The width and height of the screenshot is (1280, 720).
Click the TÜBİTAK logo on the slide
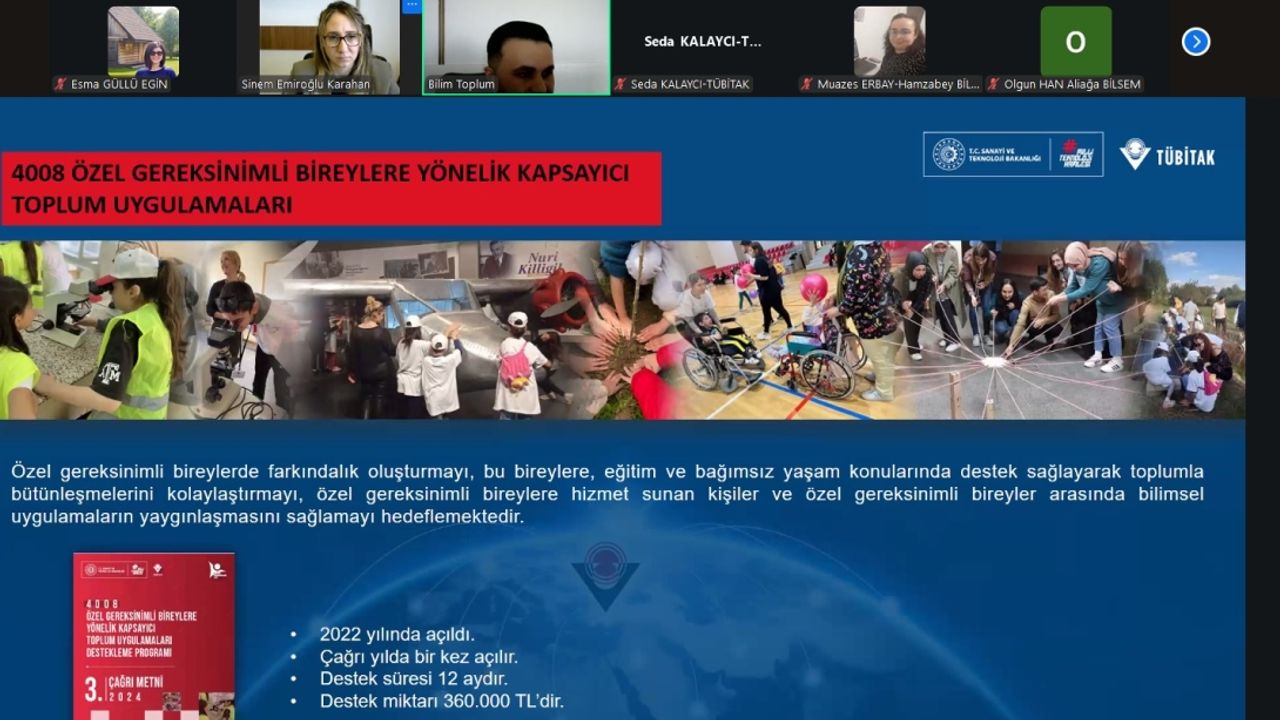pyautogui.click(x=1167, y=155)
